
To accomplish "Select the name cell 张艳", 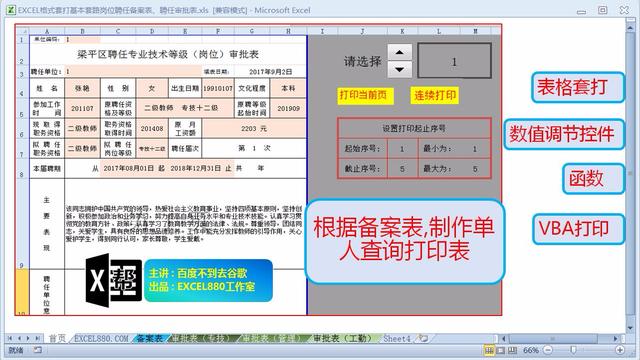I will pyautogui.click(x=82, y=88).
